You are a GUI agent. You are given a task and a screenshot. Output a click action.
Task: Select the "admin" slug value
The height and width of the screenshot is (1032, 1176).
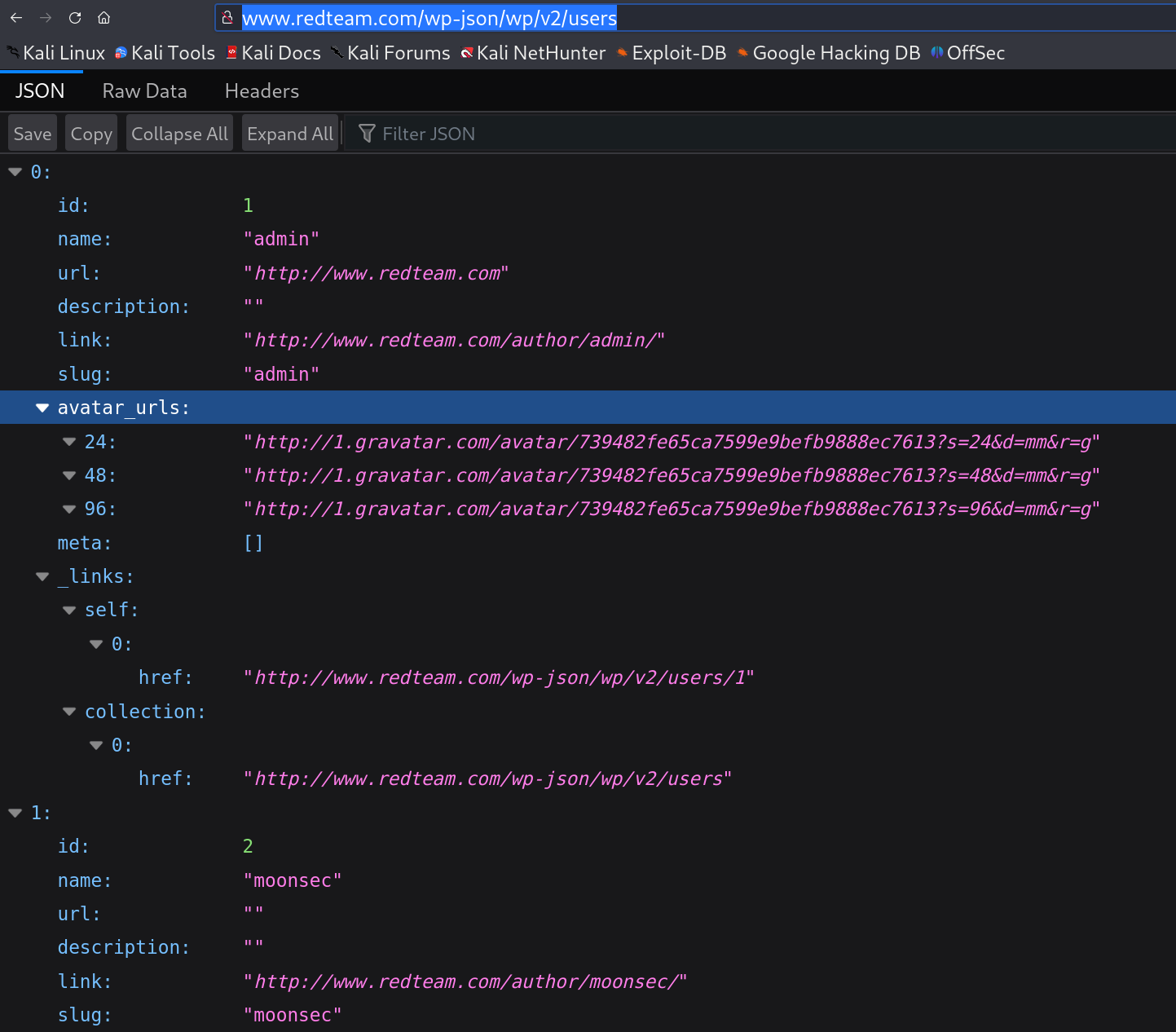coord(281,374)
